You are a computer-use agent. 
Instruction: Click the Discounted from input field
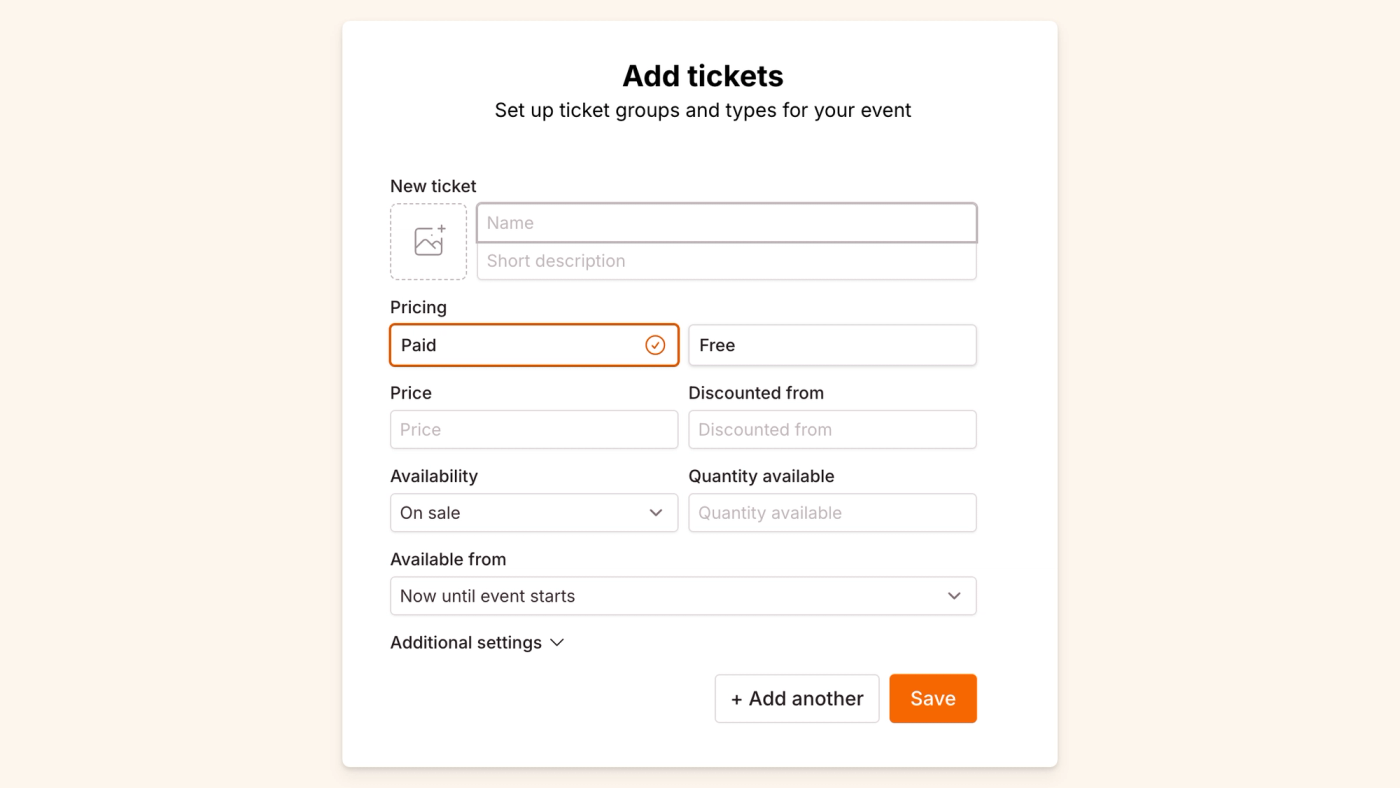coord(831,430)
